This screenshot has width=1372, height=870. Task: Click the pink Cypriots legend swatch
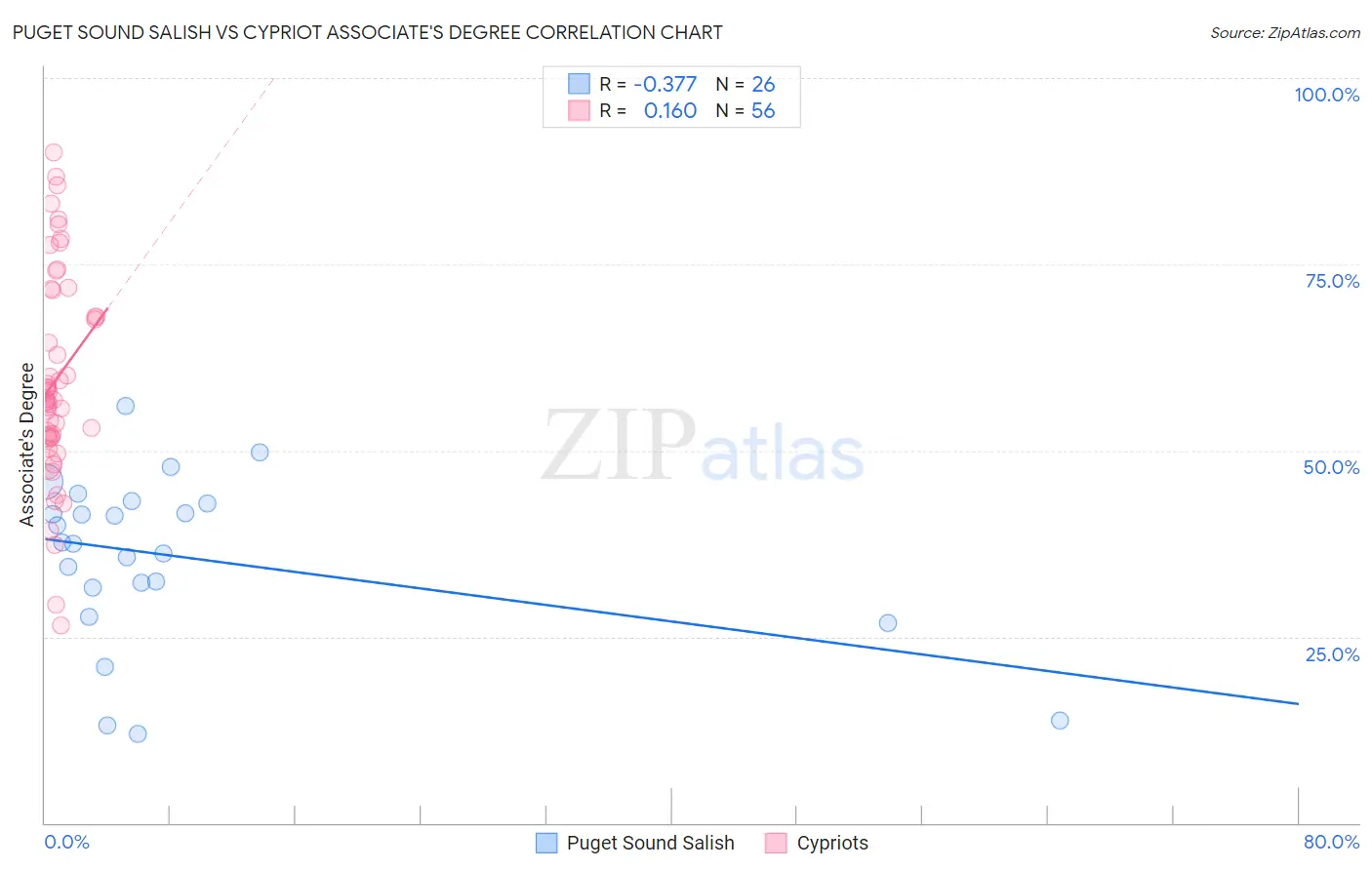[777, 843]
